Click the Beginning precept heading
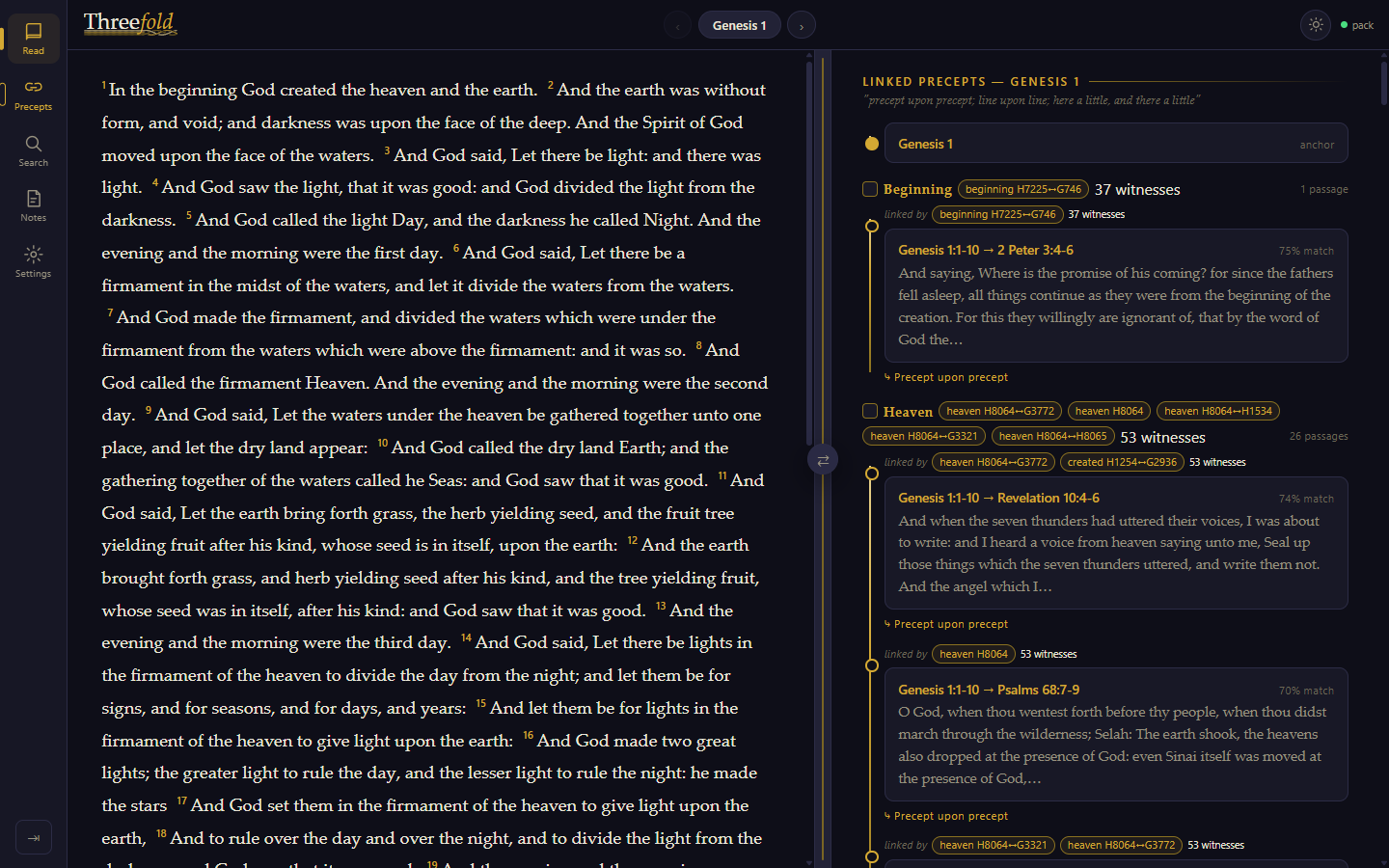1389x868 pixels. click(917, 189)
